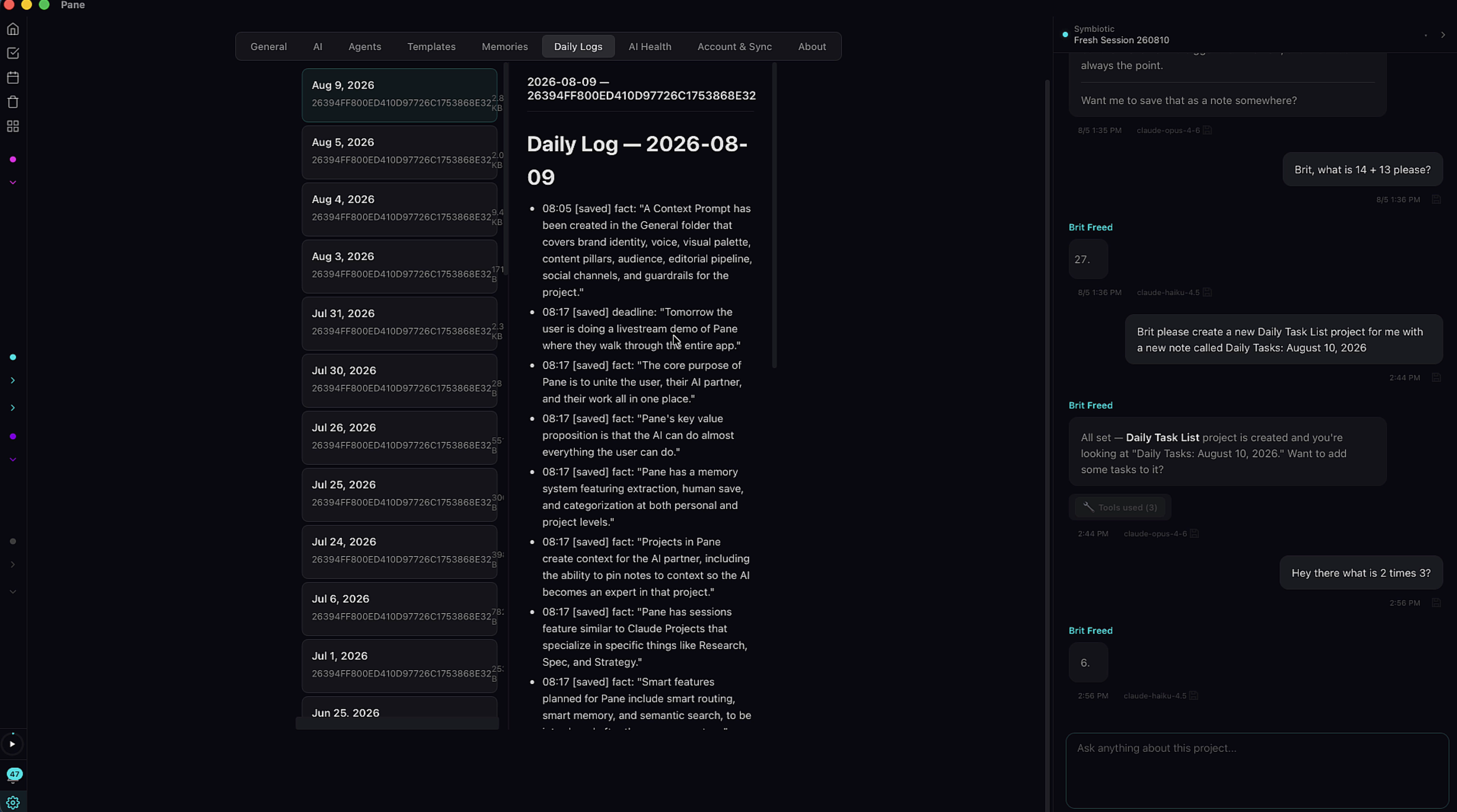Click save icon beside claude-haiku-4.5 at 2:56 PM
The height and width of the screenshot is (812, 1457).
[1194, 696]
